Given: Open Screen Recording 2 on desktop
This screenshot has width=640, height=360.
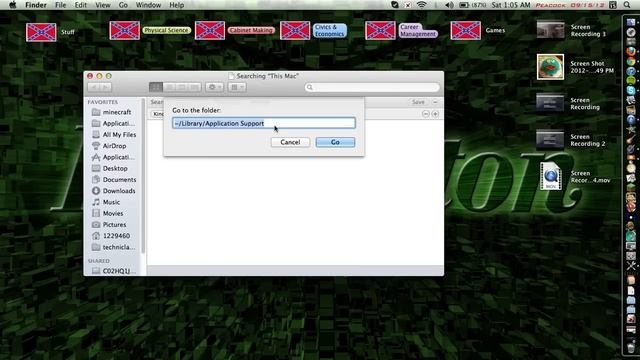Looking at the screenshot, I should (550, 140).
